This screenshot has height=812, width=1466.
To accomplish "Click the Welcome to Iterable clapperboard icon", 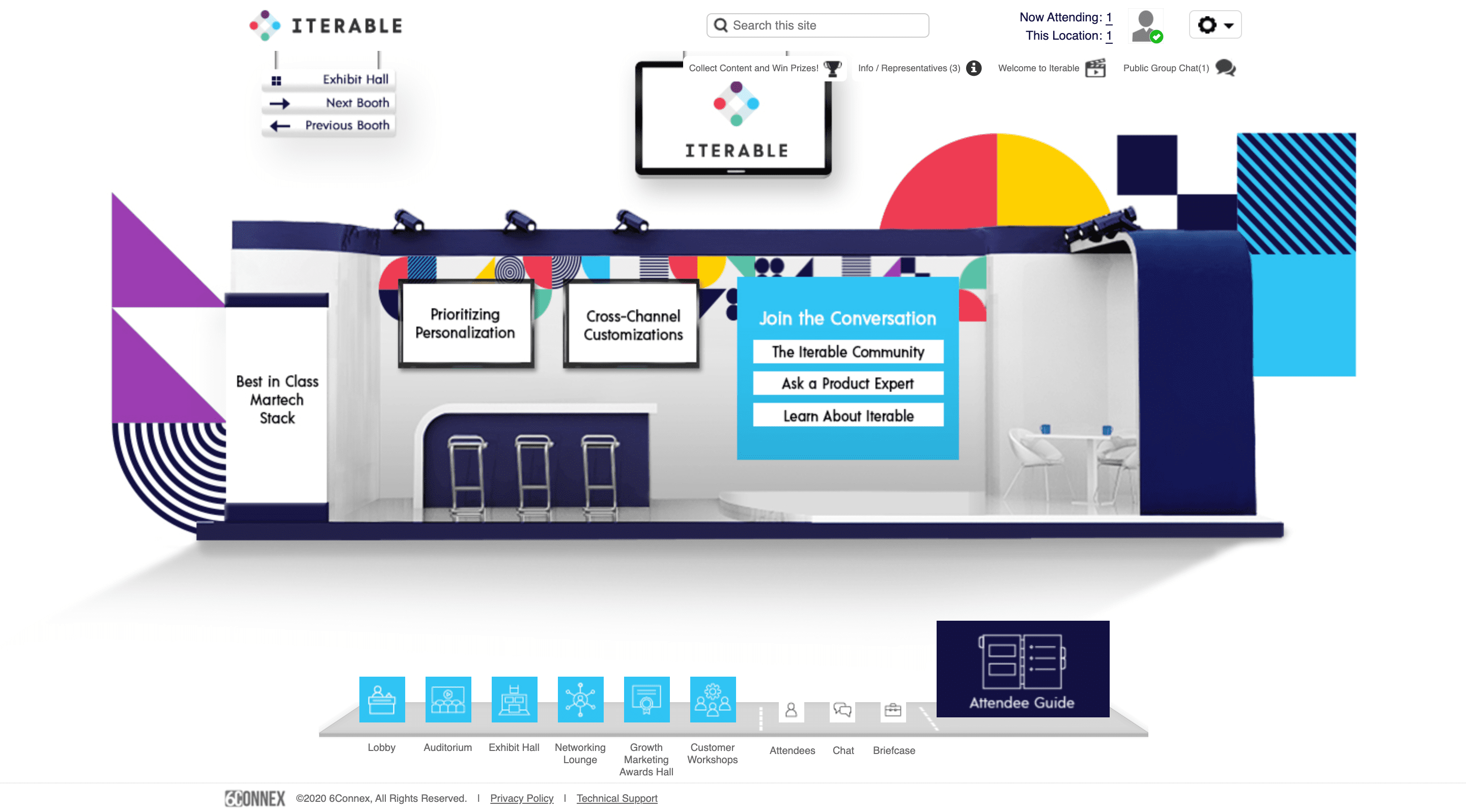I will click(x=1095, y=68).
